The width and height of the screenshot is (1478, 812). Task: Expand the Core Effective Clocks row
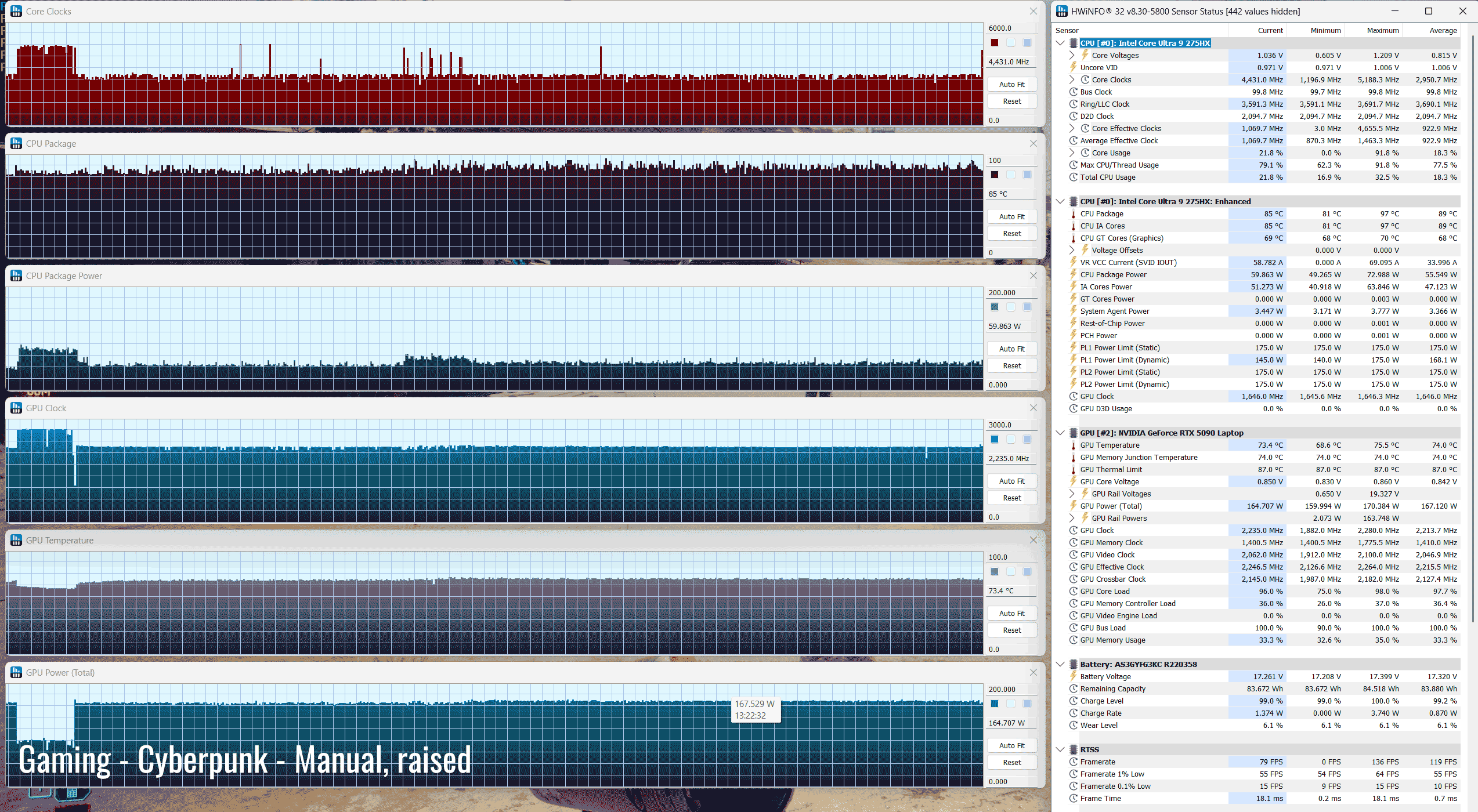[x=1072, y=128]
